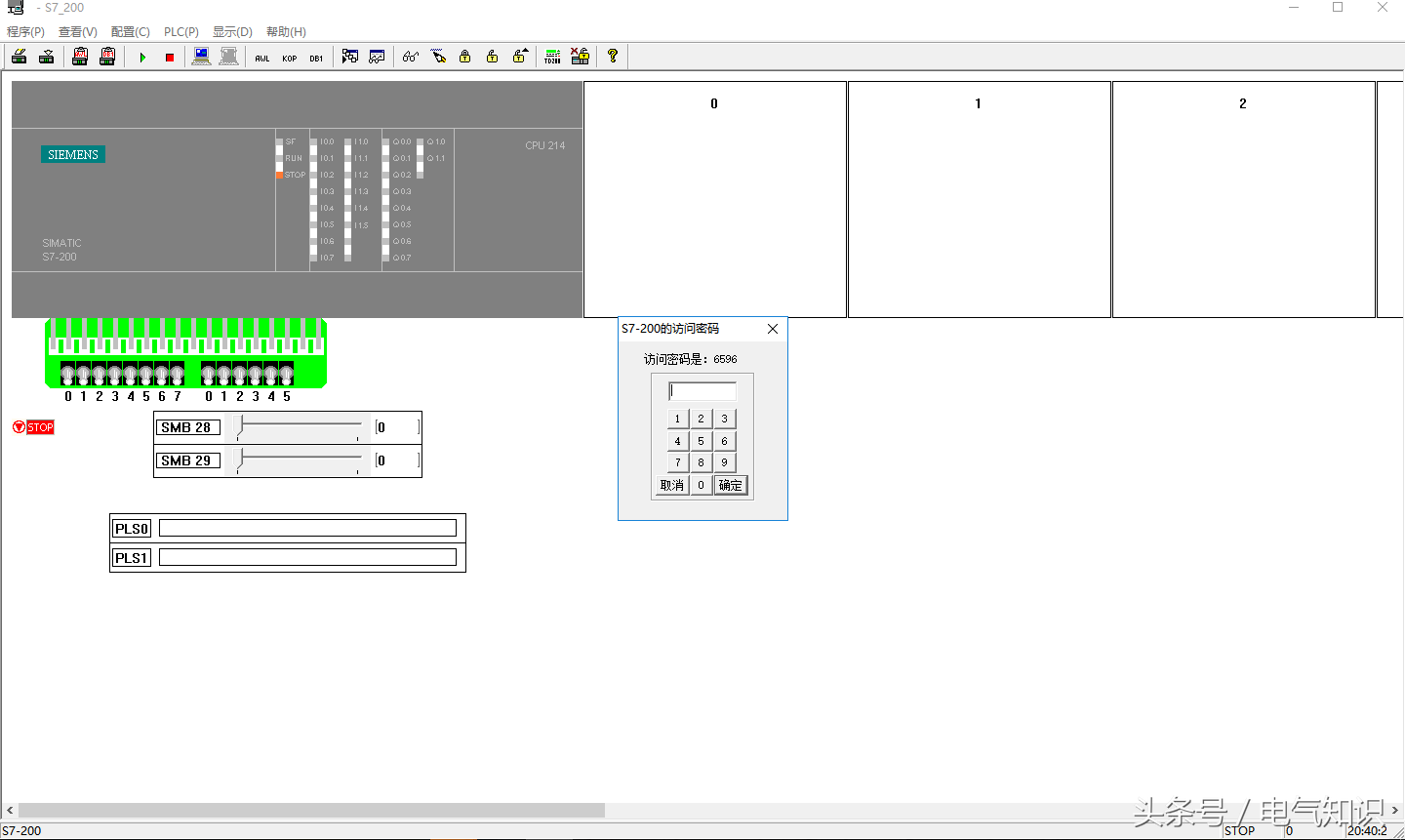Open the DB1 data block toolbar button
Image resolution: width=1405 pixels, height=840 pixels.
[317, 58]
